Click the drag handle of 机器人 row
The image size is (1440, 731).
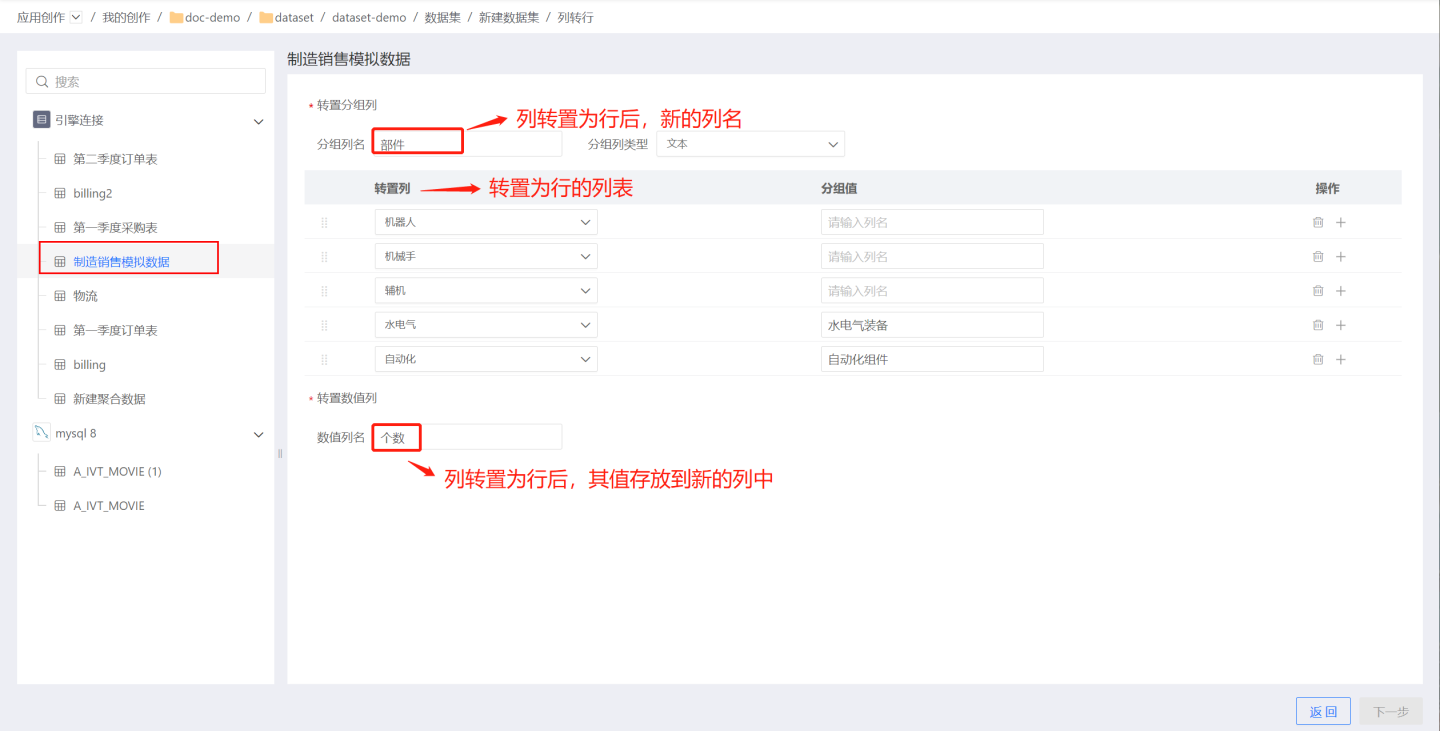point(324,223)
